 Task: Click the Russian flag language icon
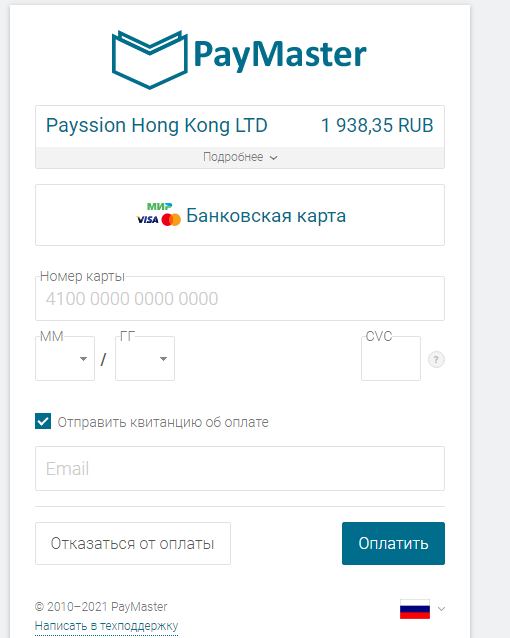click(415, 609)
